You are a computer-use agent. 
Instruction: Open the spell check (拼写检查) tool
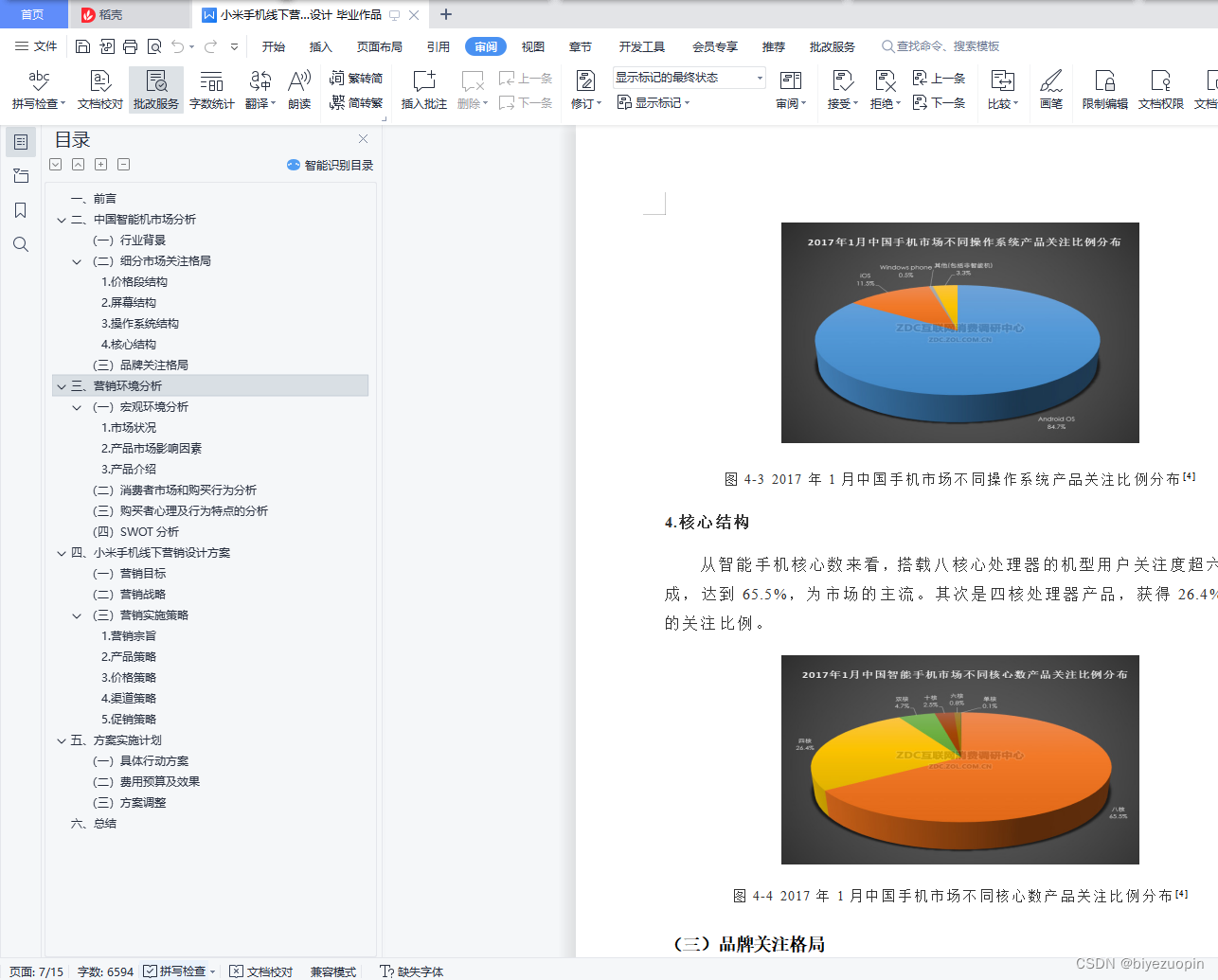click(39, 90)
